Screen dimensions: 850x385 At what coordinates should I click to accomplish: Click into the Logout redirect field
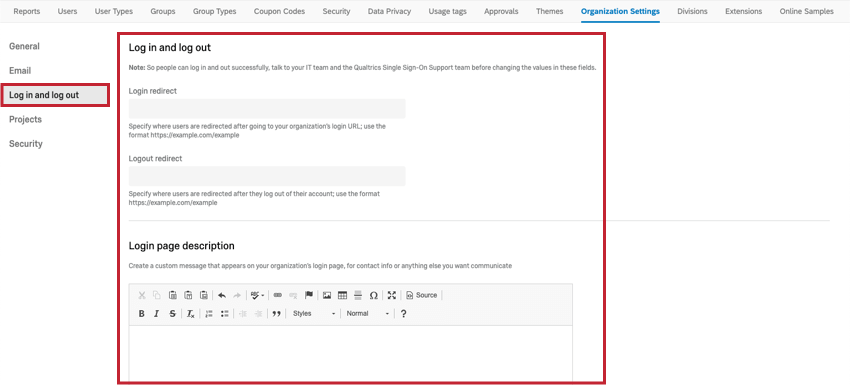coord(267,176)
